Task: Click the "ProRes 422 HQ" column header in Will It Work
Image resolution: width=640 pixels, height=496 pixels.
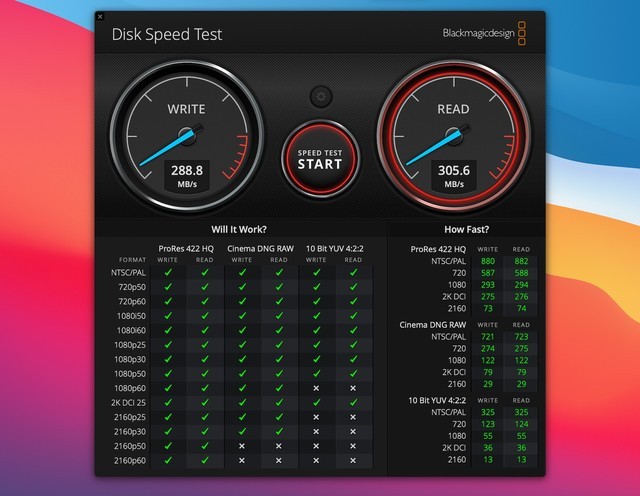Action: point(186,249)
